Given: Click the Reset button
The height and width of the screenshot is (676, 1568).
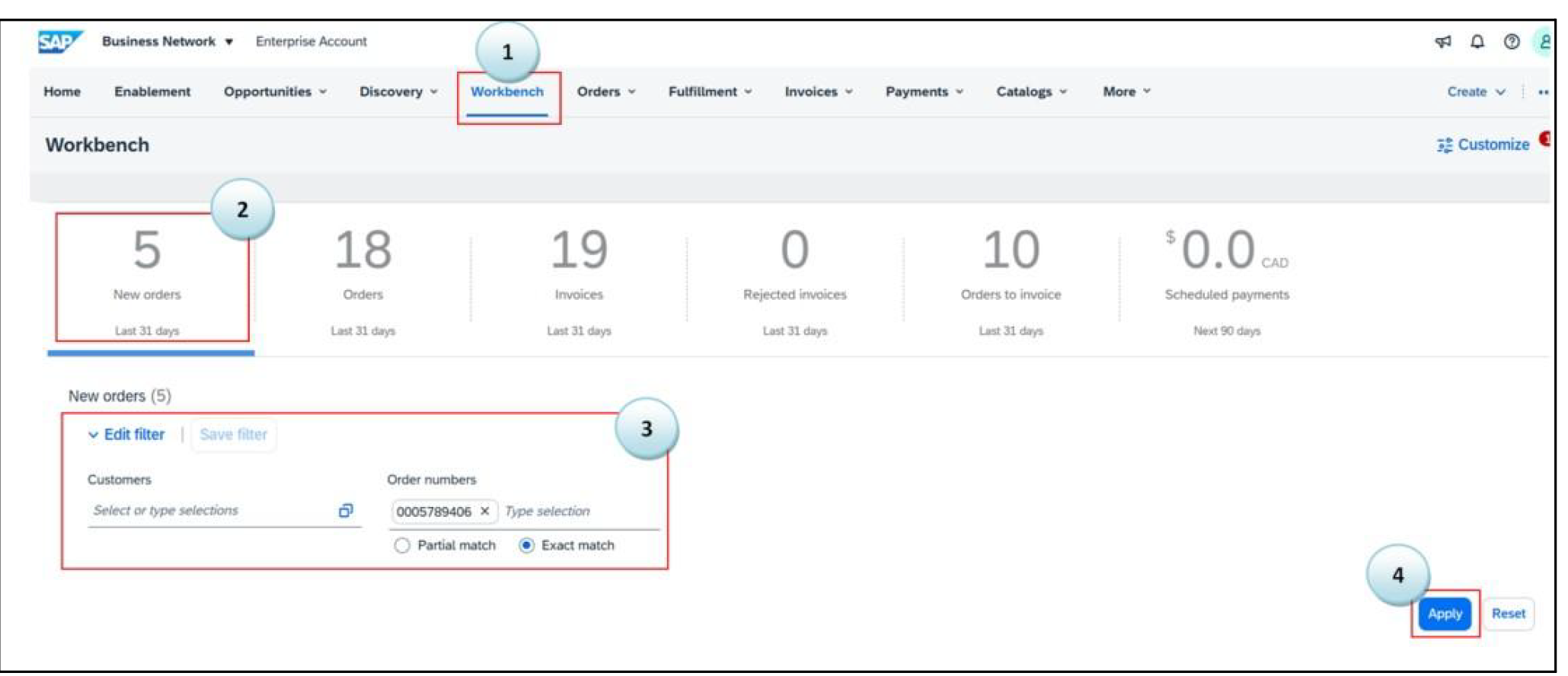Looking at the screenshot, I should pos(1508,614).
